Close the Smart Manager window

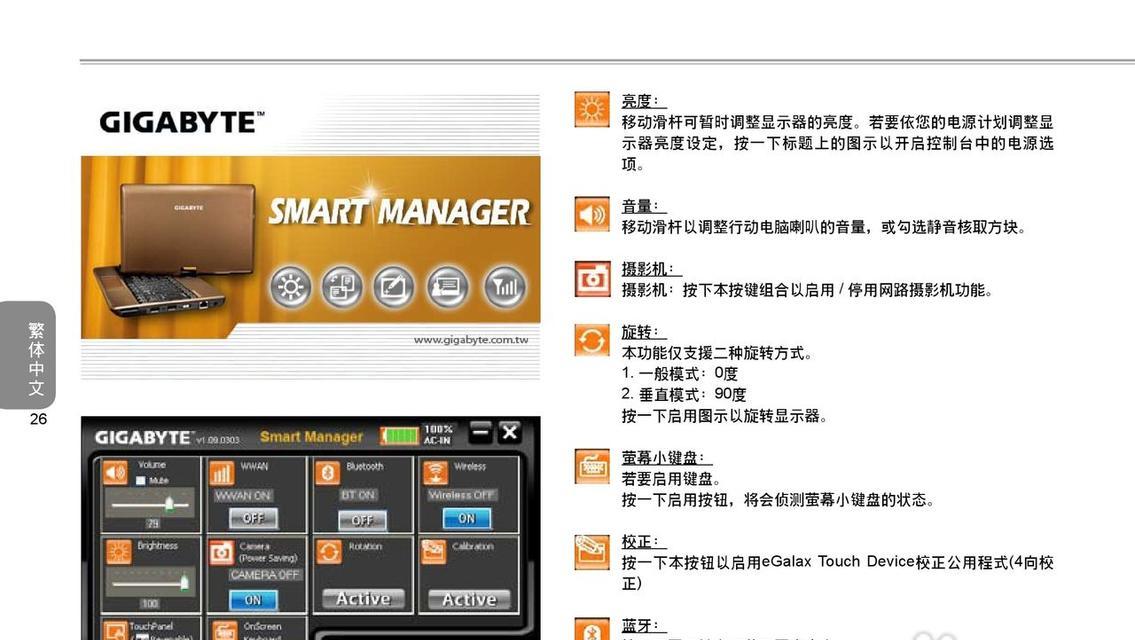click(x=510, y=432)
